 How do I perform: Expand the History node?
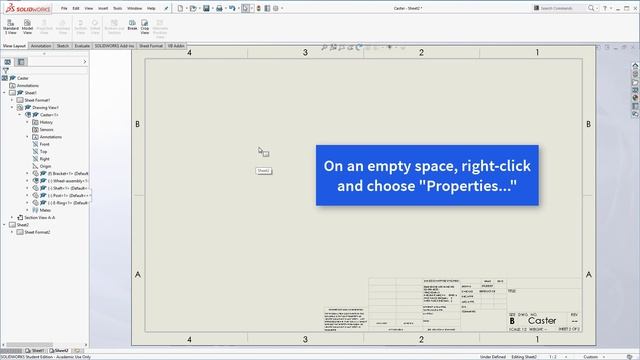tap(27, 122)
